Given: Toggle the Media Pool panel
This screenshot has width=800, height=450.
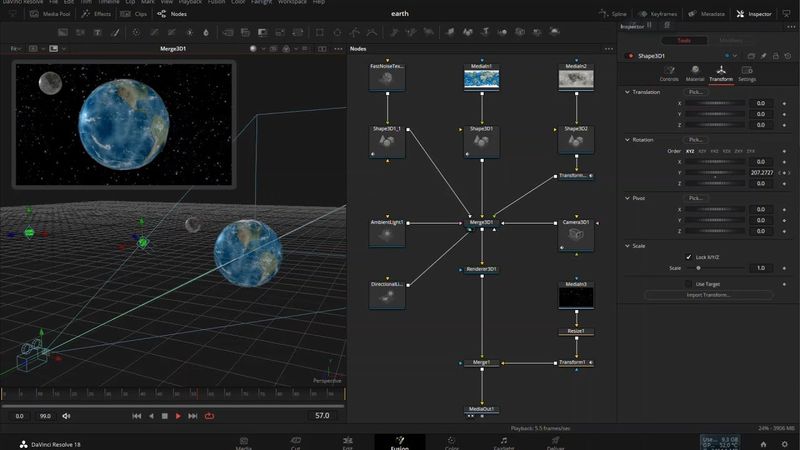Looking at the screenshot, I should click(50, 14).
